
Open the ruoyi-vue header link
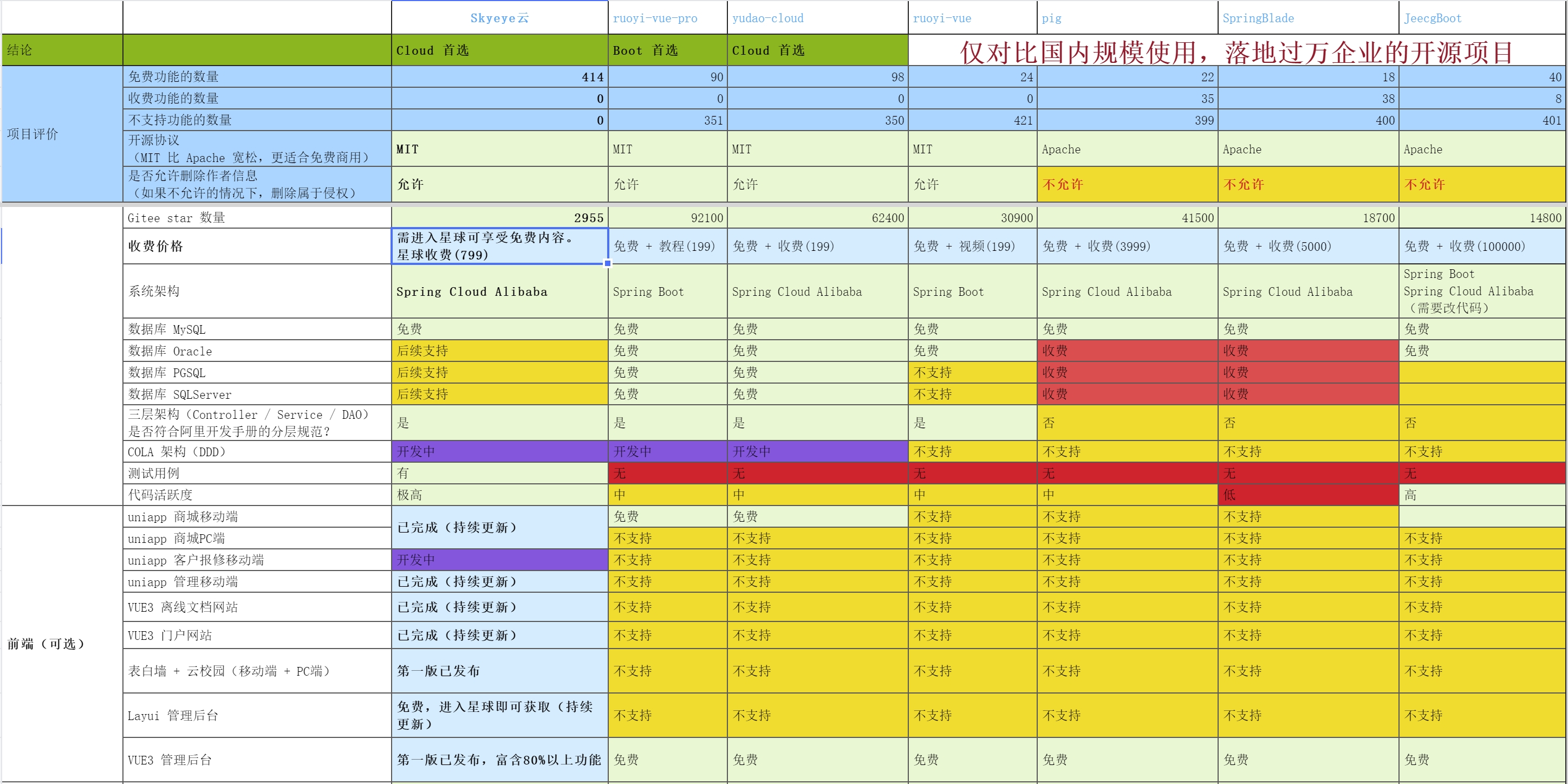(x=942, y=18)
